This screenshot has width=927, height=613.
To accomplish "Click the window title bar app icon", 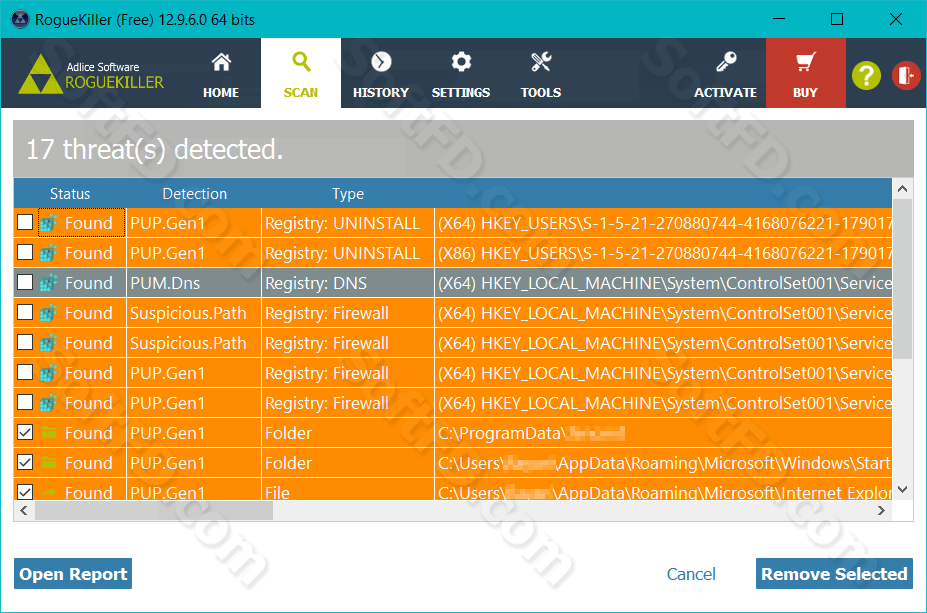I will [x=21, y=20].
